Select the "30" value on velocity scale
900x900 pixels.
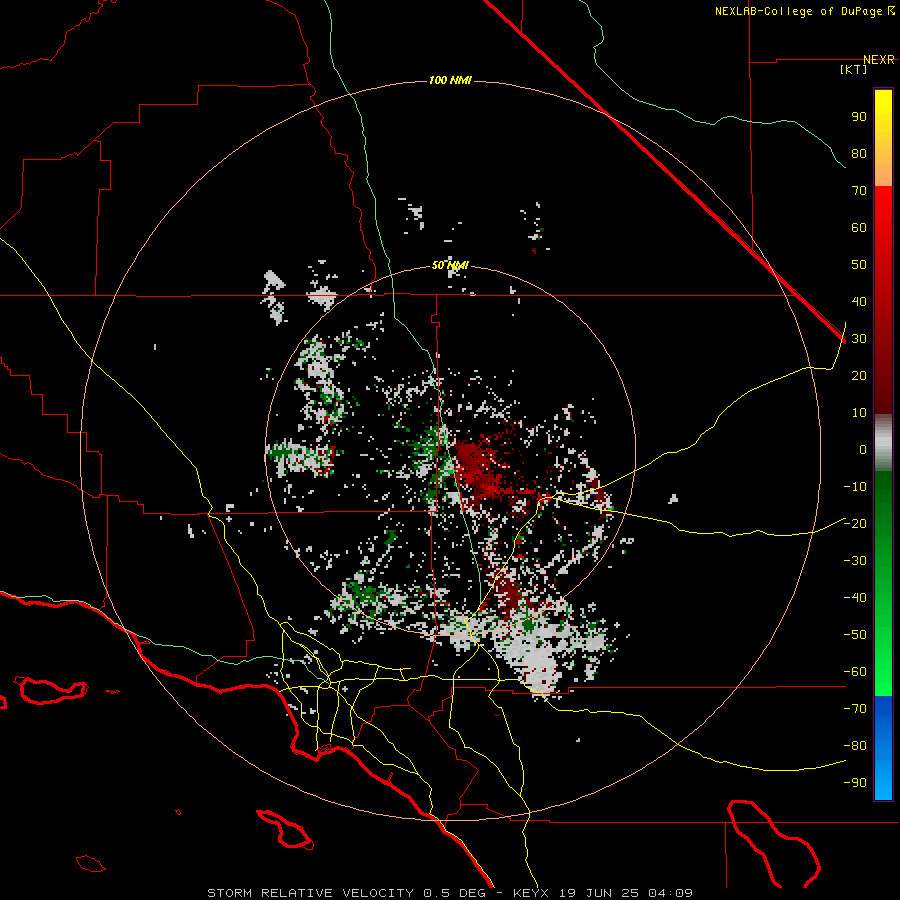tap(859, 339)
